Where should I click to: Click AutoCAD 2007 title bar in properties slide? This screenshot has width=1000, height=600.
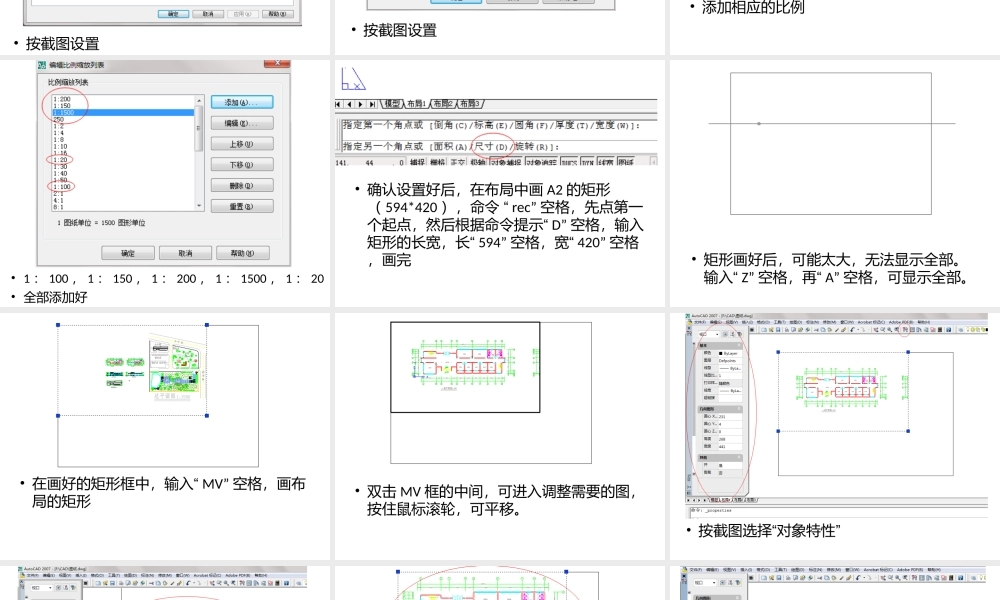coord(837,316)
